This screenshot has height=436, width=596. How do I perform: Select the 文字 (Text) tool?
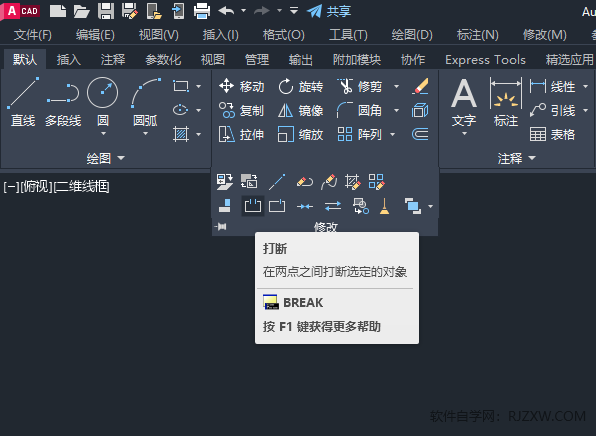click(464, 103)
